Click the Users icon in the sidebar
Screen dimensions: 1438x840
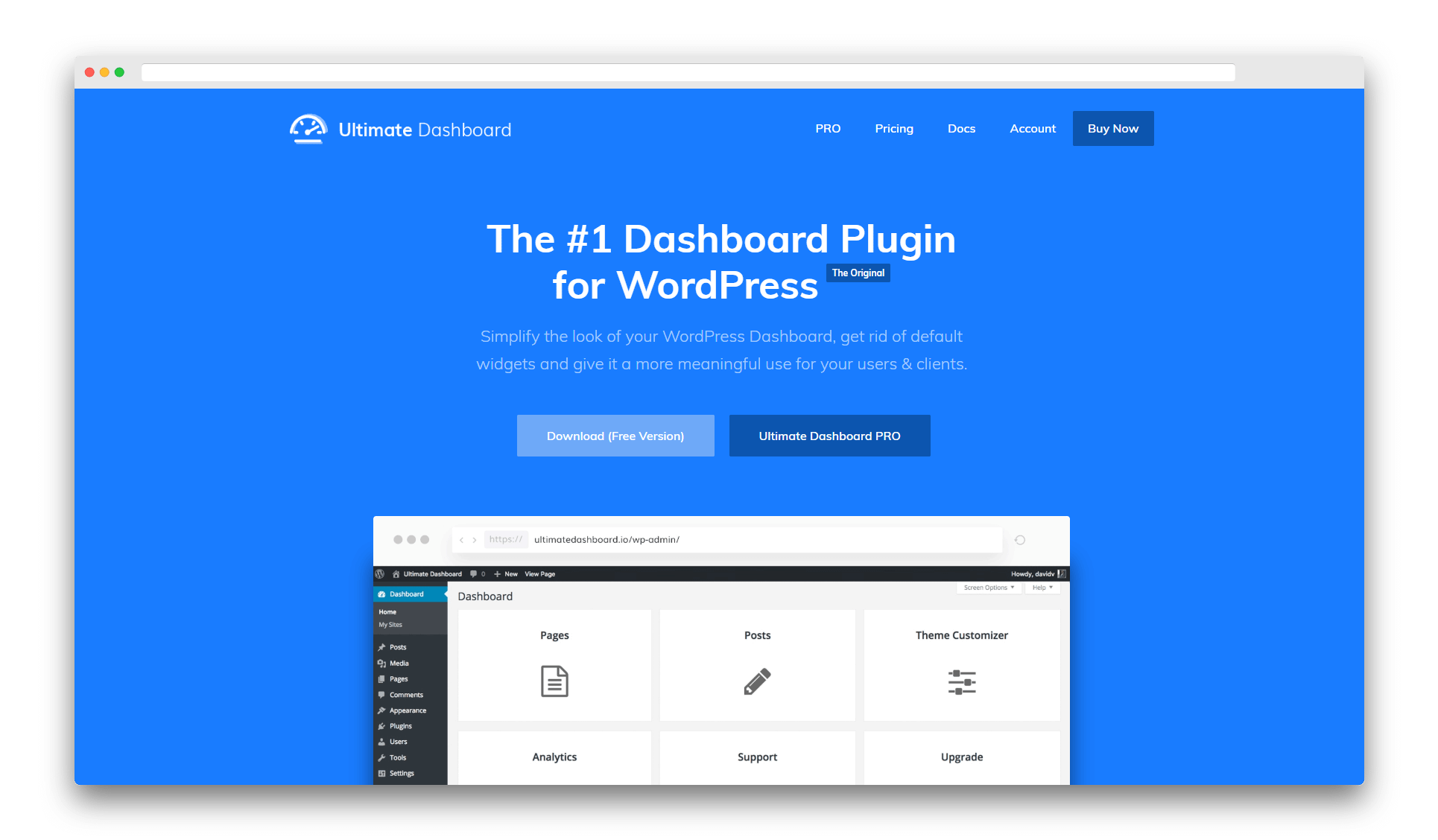tap(381, 742)
